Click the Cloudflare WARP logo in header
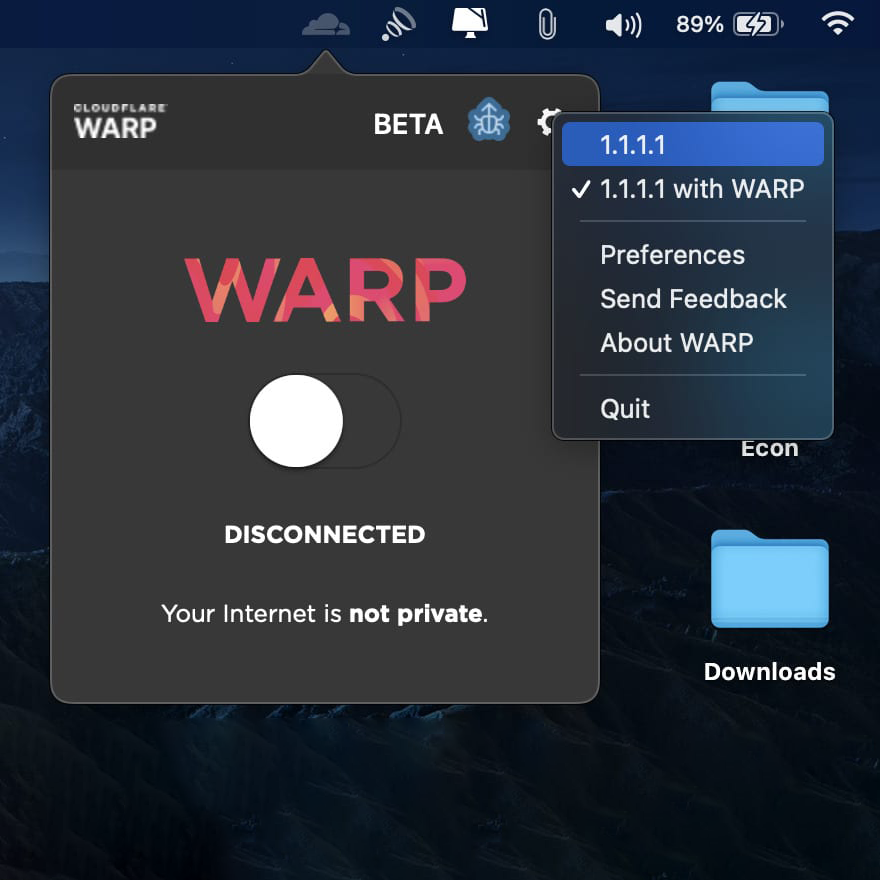Viewport: 880px width, 880px height. 120,121
